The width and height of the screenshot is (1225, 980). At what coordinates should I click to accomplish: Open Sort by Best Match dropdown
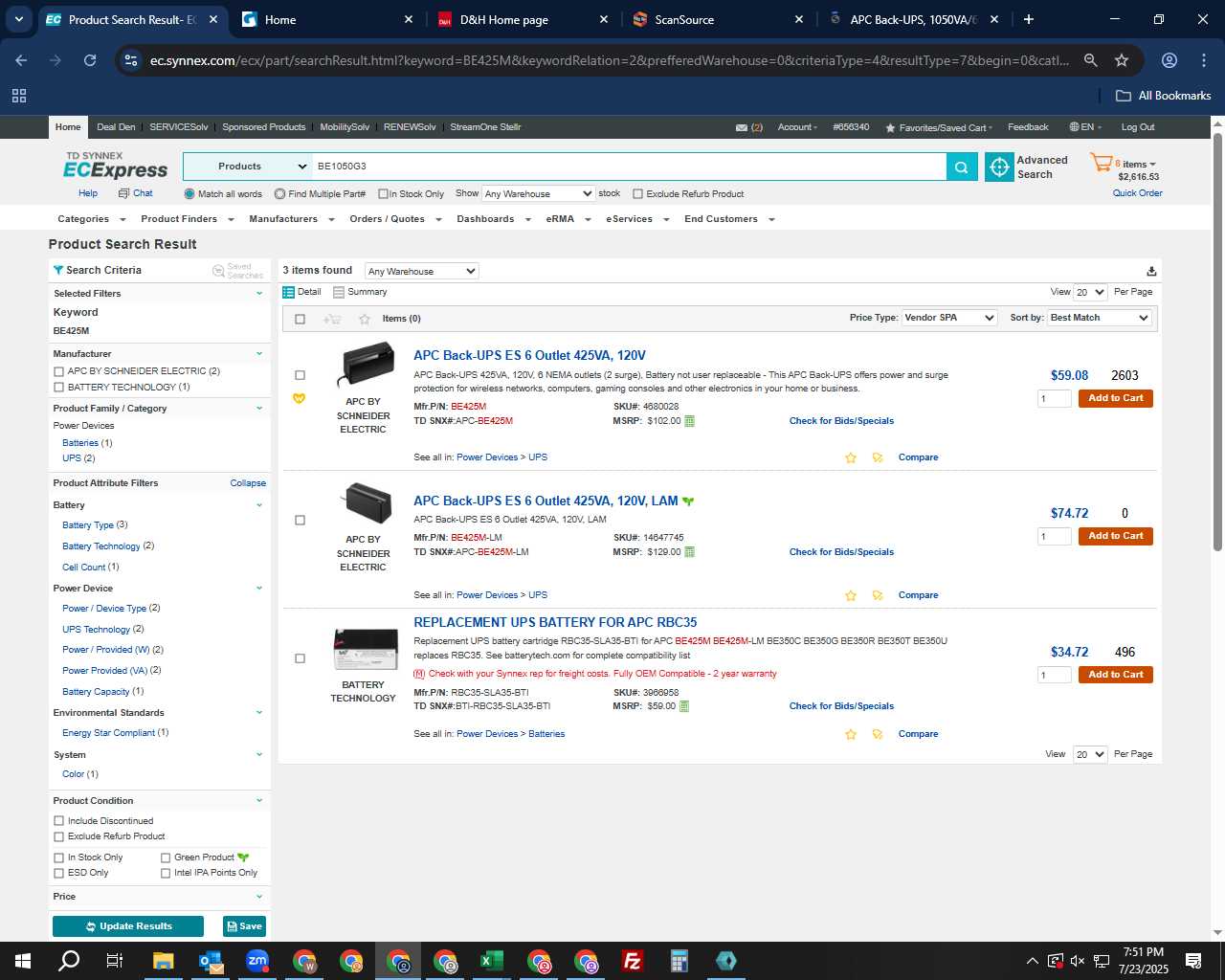click(x=1099, y=318)
